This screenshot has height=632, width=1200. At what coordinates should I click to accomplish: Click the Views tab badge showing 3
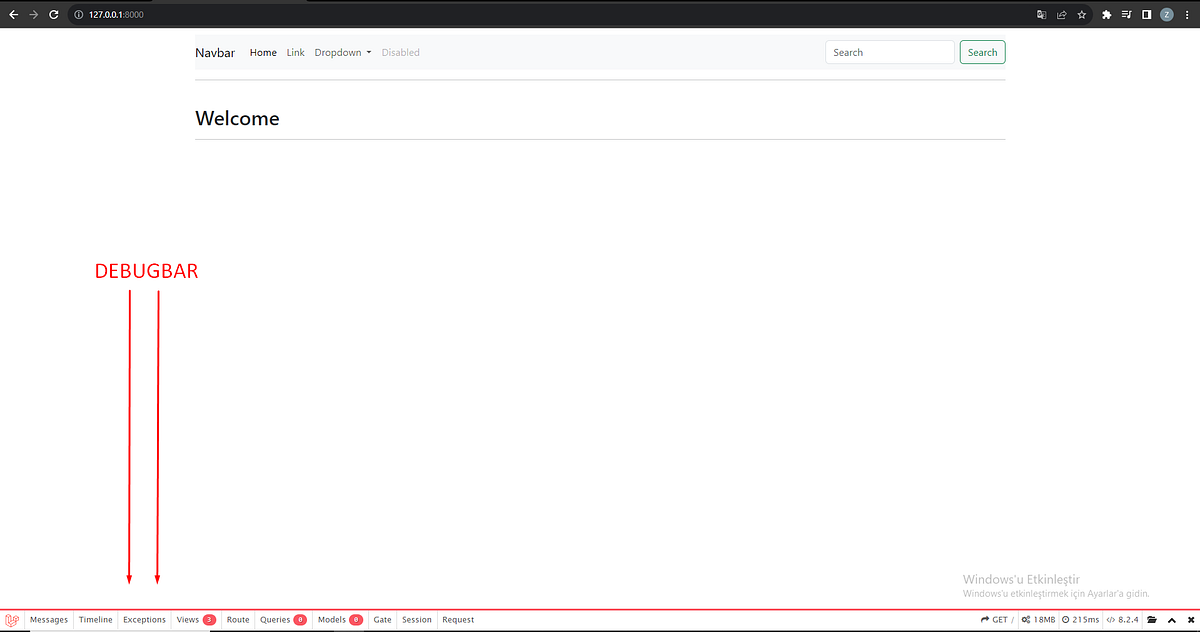click(209, 619)
